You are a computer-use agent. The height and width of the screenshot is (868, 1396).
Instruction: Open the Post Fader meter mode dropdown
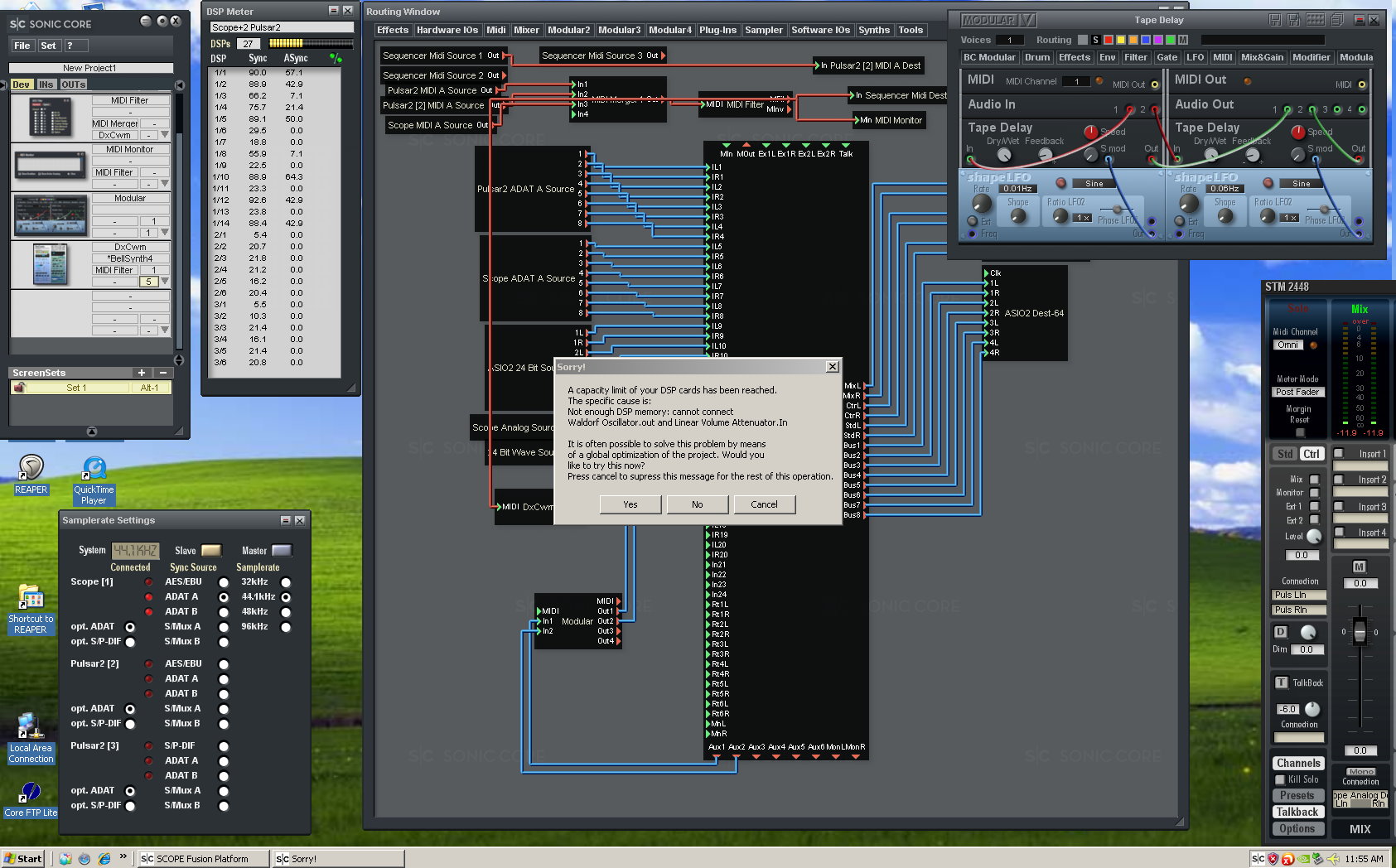coord(1297,392)
